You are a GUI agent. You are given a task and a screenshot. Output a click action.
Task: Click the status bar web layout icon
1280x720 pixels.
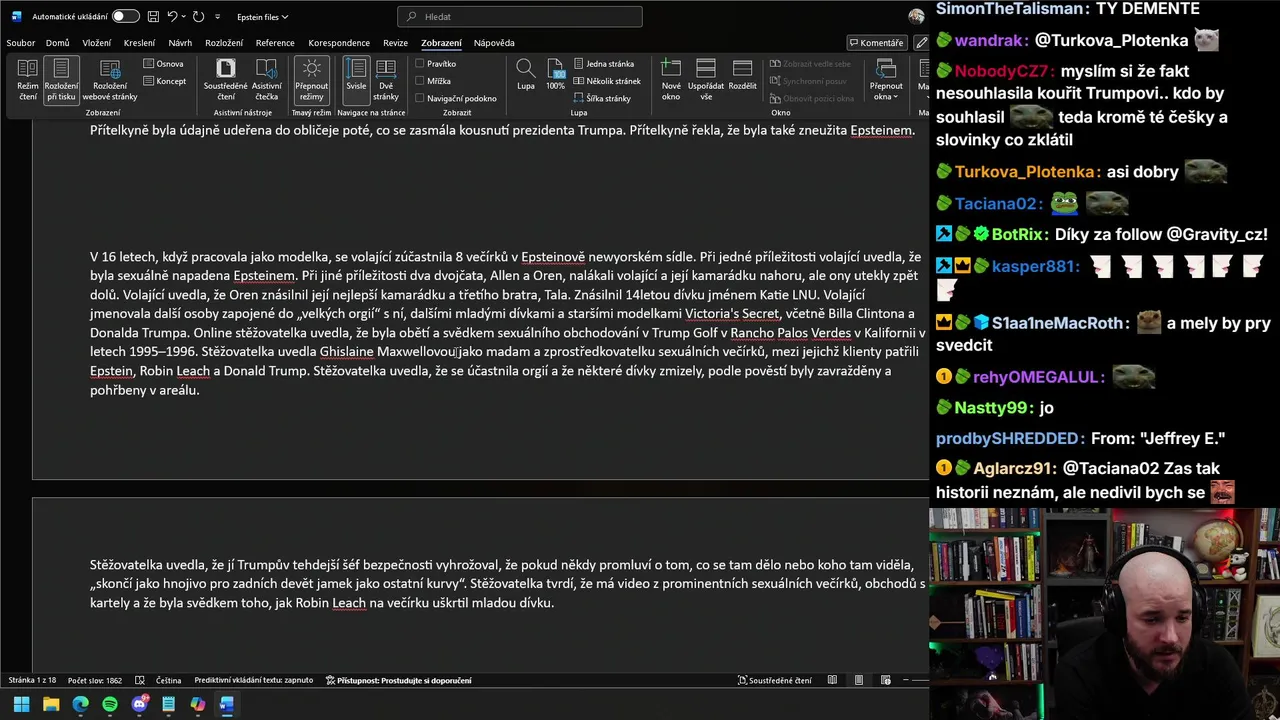(x=885, y=681)
